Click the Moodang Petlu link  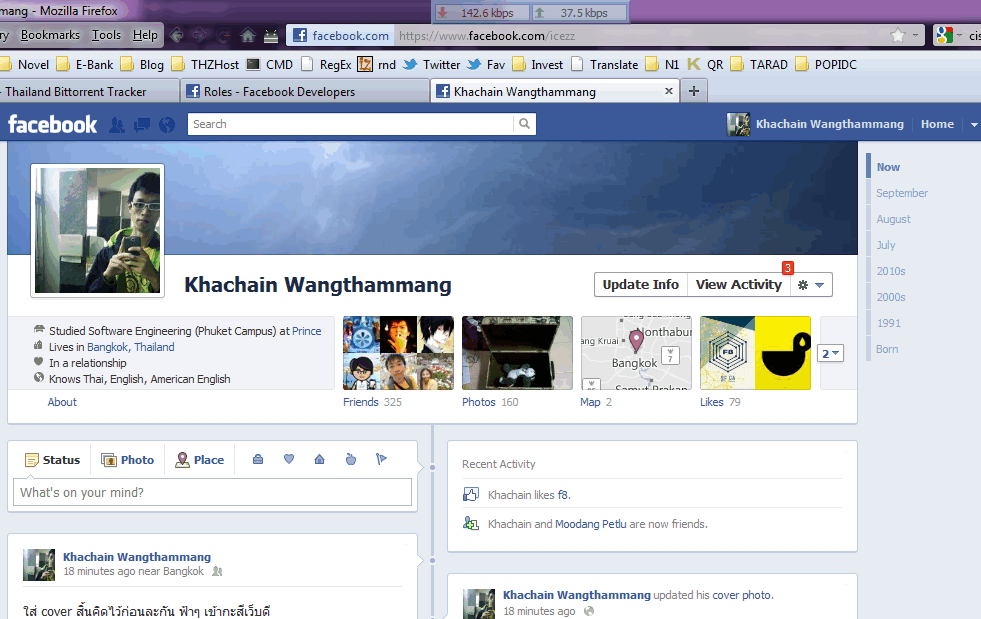(591, 524)
